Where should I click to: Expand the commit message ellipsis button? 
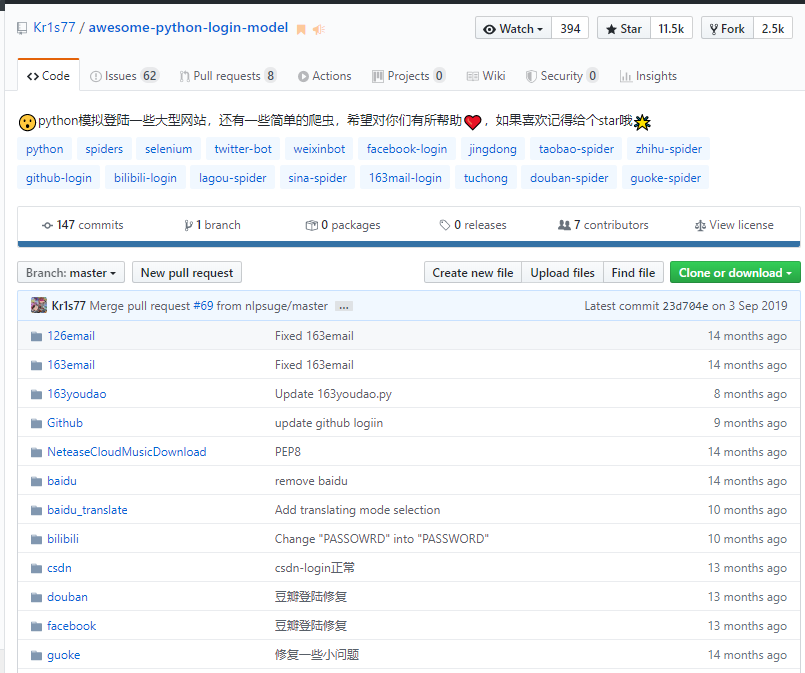344,306
